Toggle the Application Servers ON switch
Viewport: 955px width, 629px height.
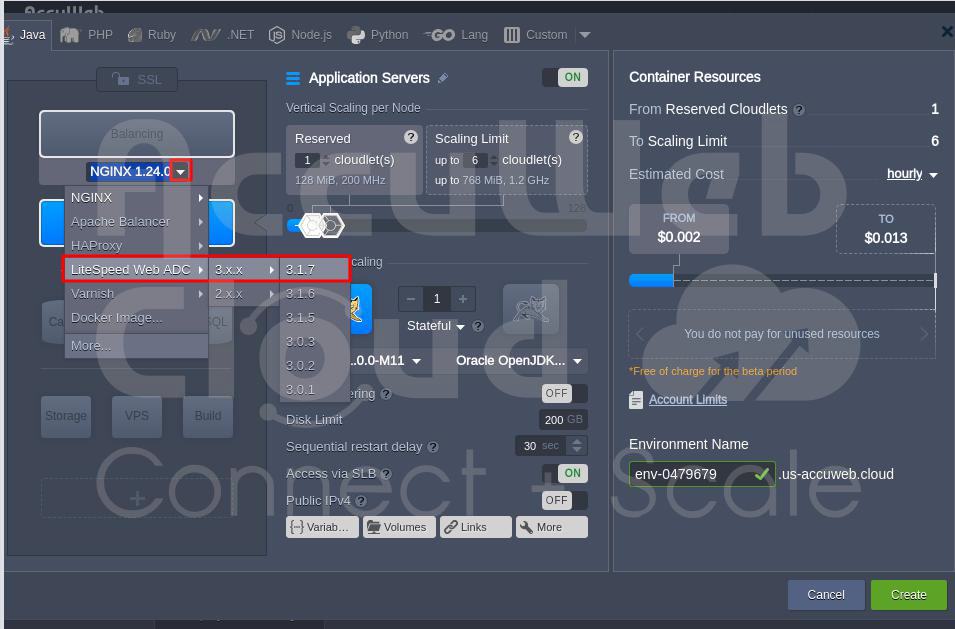(564, 78)
